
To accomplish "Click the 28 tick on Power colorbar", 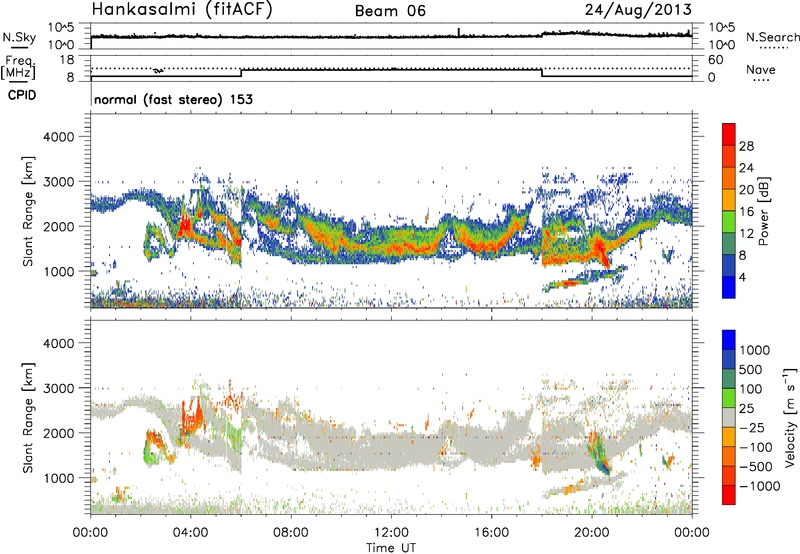I will coord(746,146).
